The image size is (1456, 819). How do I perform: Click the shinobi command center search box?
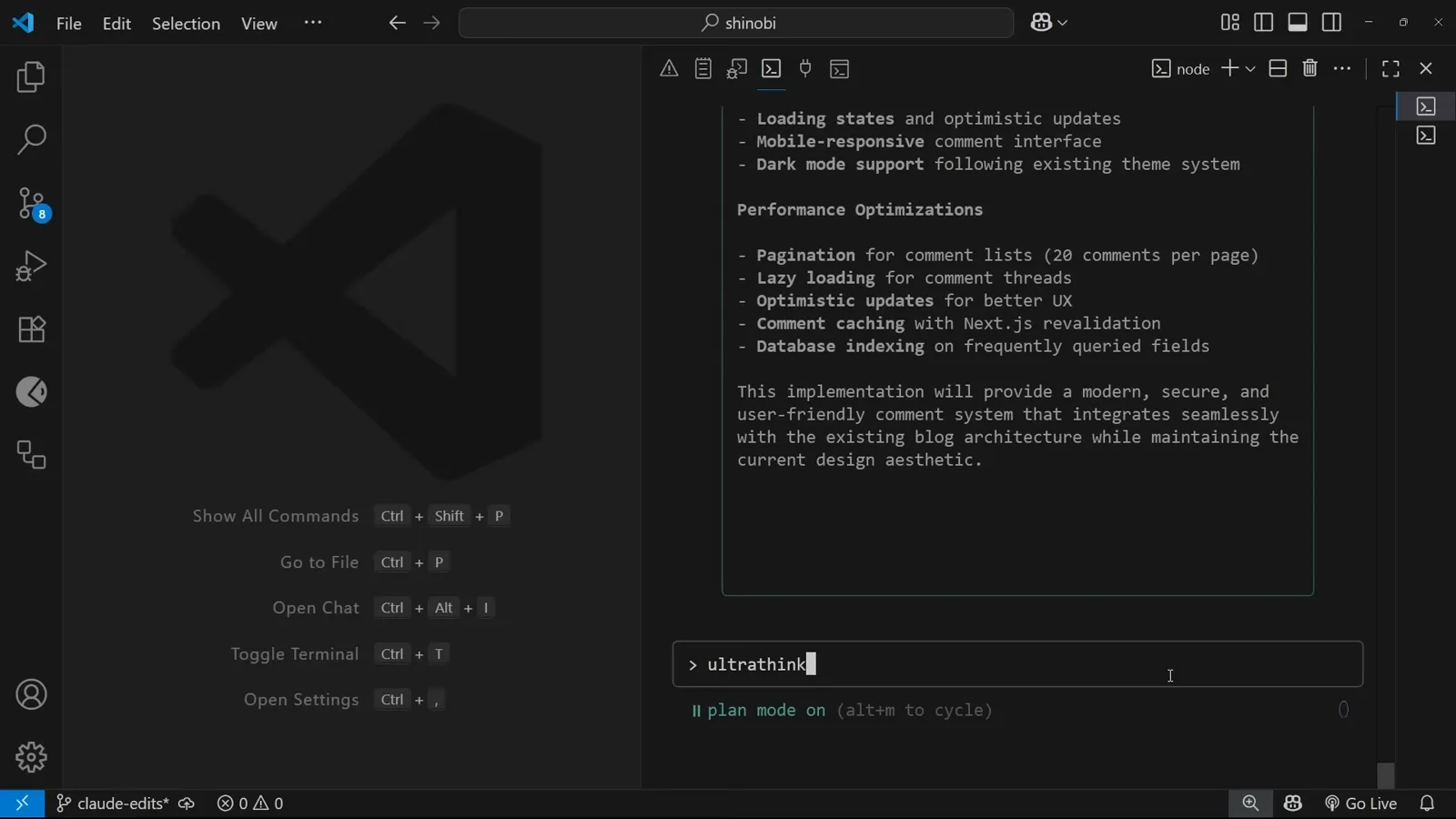(x=736, y=23)
